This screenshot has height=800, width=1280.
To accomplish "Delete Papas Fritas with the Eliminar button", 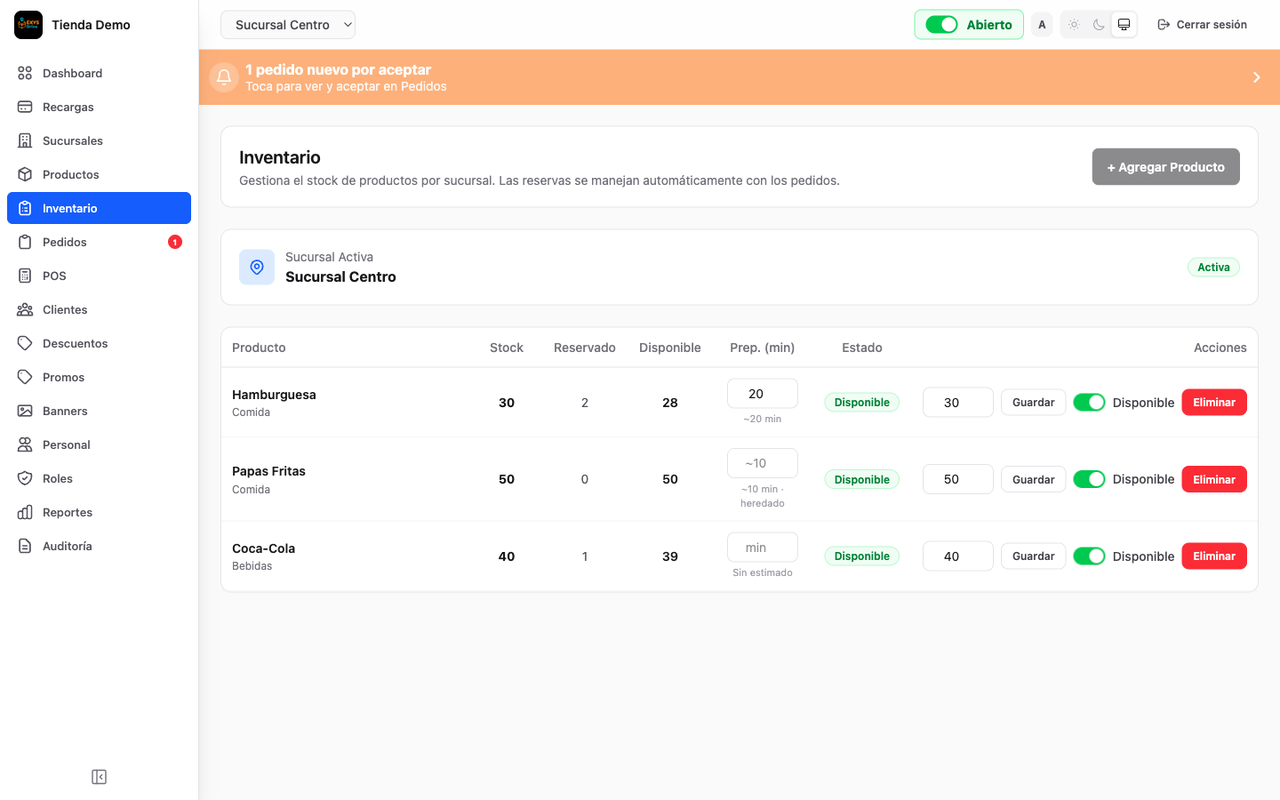I will point(1214,479).
